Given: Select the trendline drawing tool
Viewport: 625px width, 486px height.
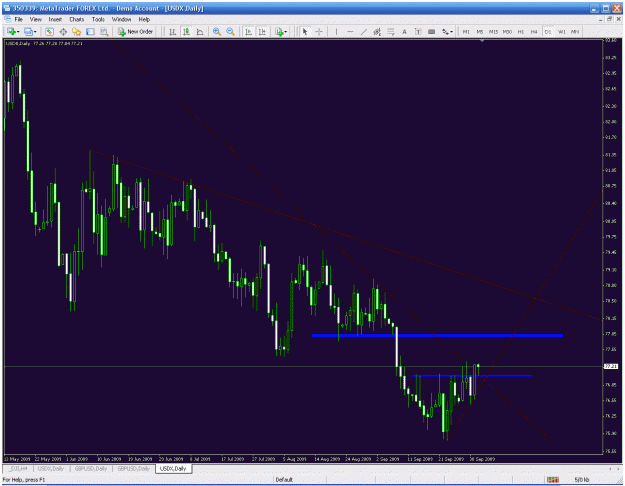Looking at the screenshot, I should (x=364, y=31).
